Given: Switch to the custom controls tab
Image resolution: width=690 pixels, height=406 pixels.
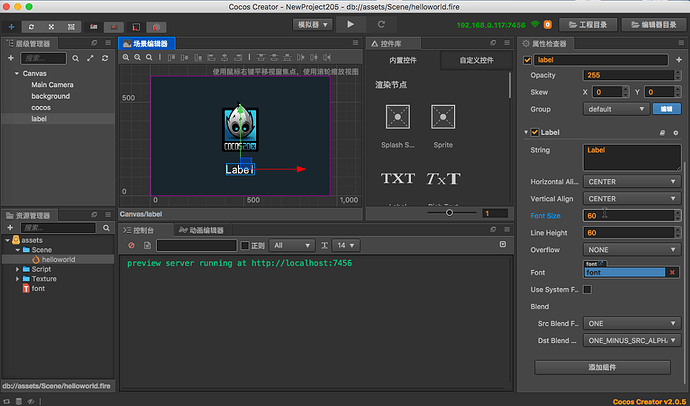Looking at the screenshot, I should coord(478,61).
